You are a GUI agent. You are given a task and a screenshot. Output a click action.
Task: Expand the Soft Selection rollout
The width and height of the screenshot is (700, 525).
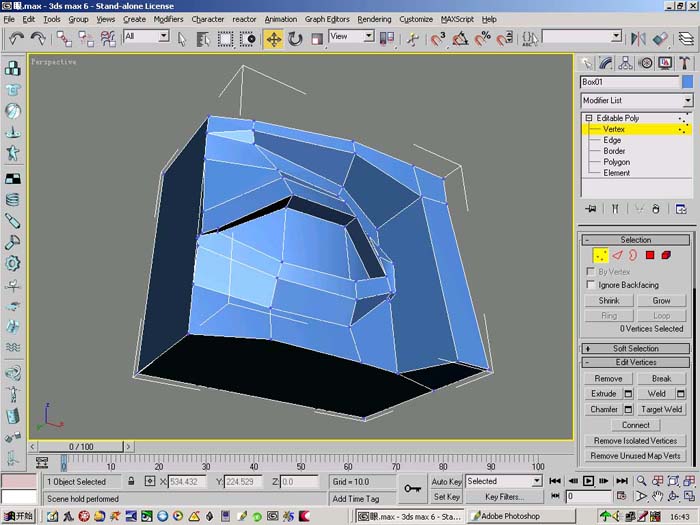[x=635, y=348]
